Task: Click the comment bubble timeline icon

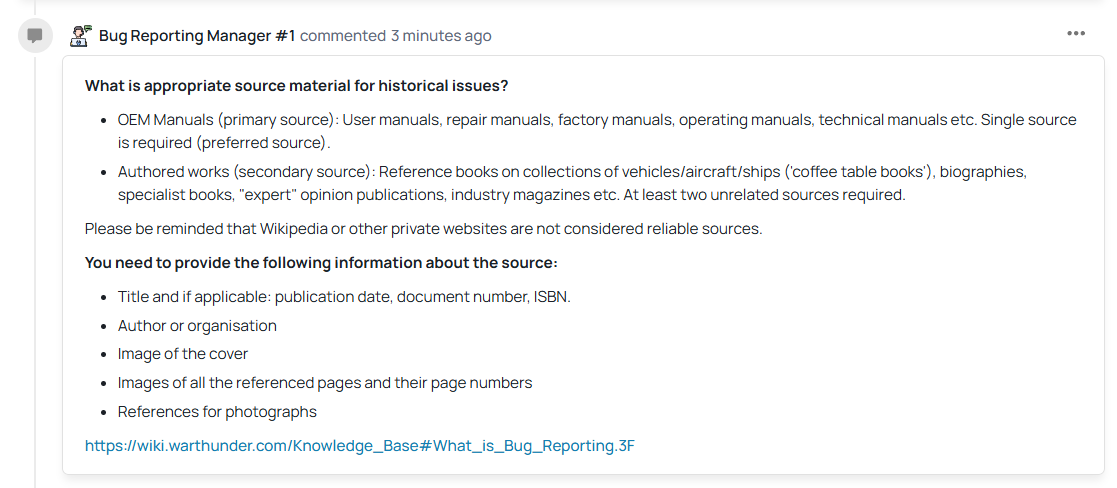Action: [35, 36]
